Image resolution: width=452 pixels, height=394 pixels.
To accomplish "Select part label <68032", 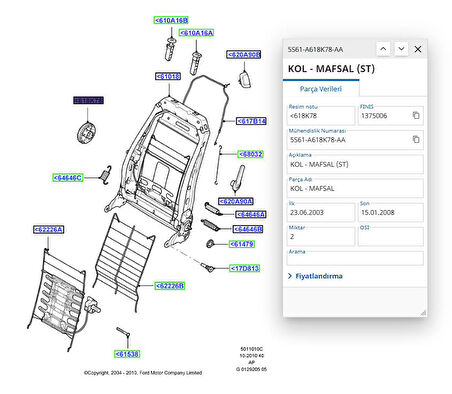I will pos(251,154).
